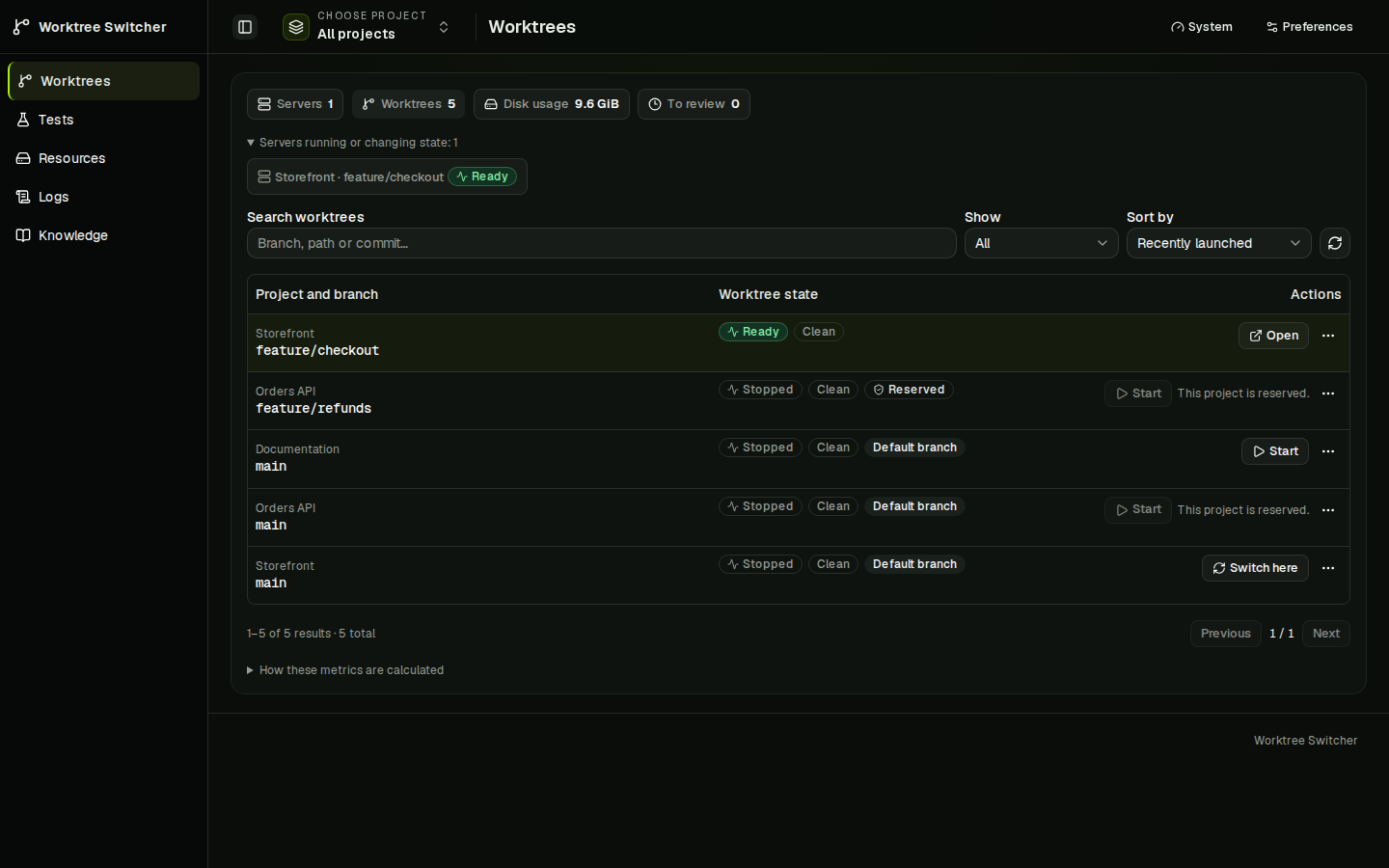Screen dimensions: 1389x868
Task: Go to Tests in the sidebar
Action: (103, 120)
